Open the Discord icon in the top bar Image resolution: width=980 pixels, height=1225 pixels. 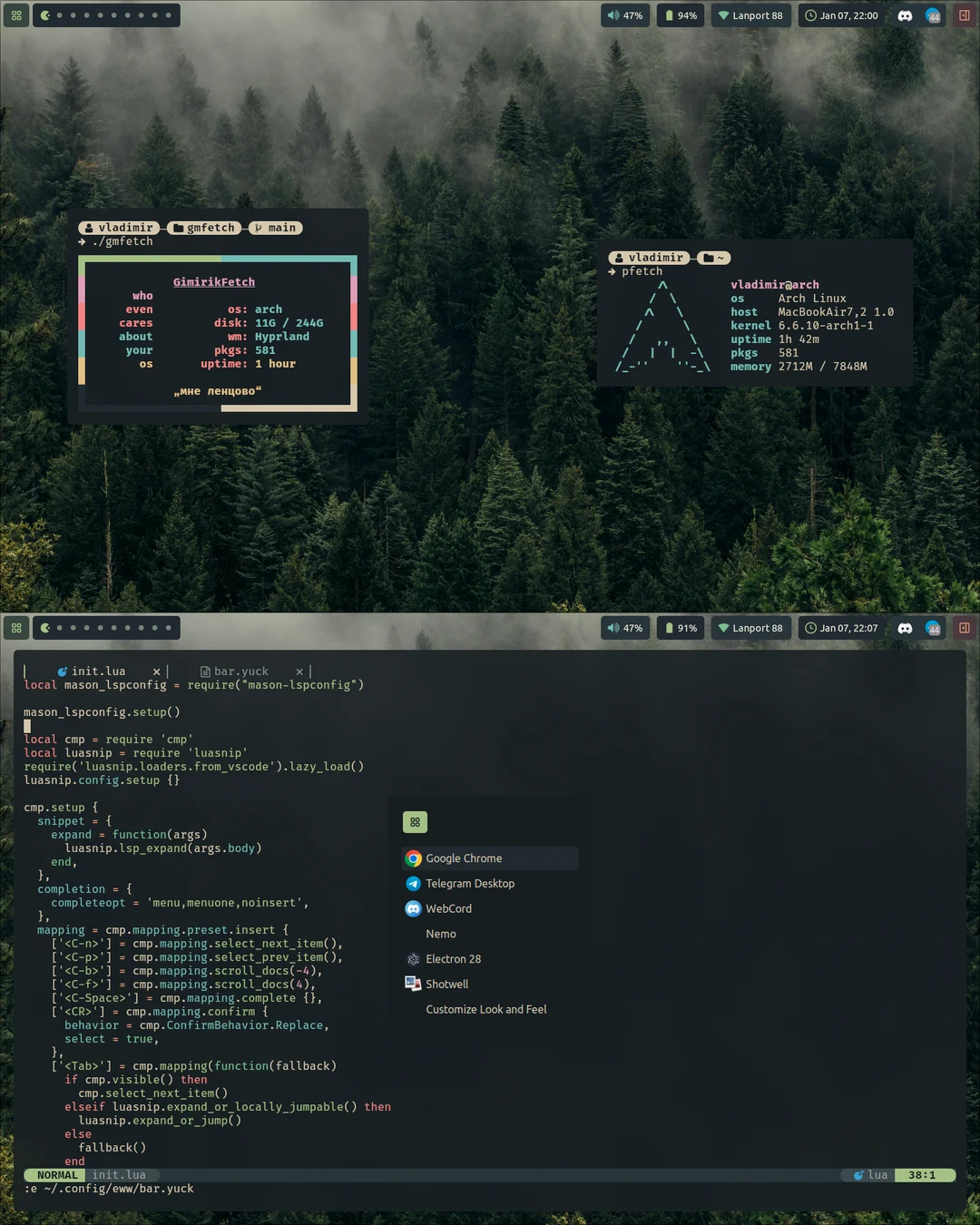click(905, 15)
